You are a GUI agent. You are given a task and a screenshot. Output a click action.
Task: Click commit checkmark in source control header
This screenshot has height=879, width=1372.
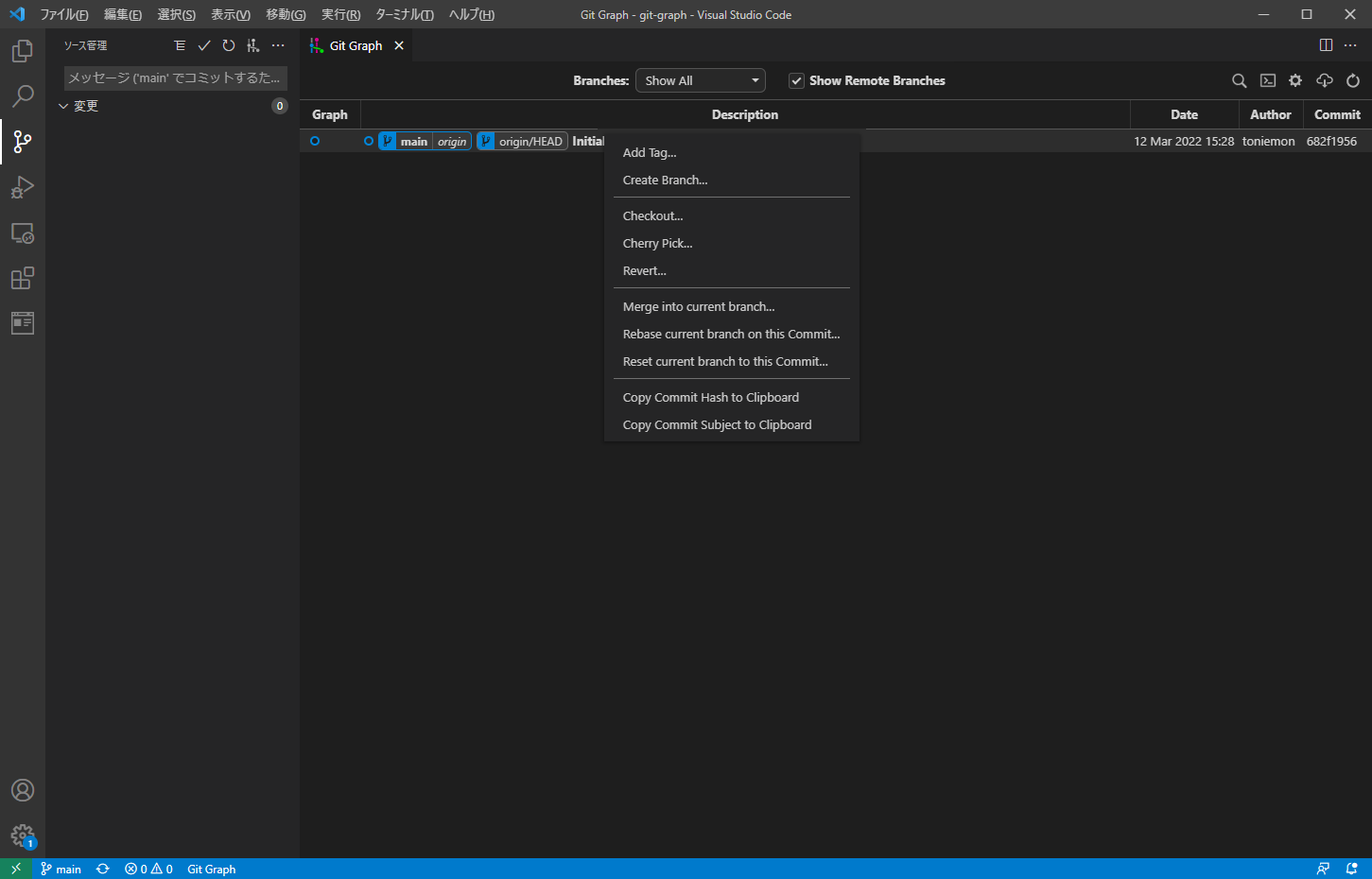(204, 45)
